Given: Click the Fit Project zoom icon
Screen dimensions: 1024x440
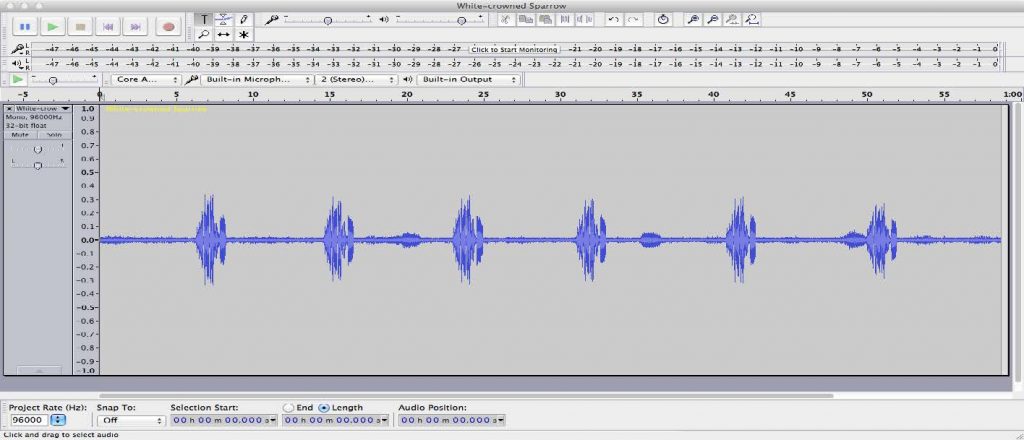Looking at the screenshot, I should tap(752, 20).
